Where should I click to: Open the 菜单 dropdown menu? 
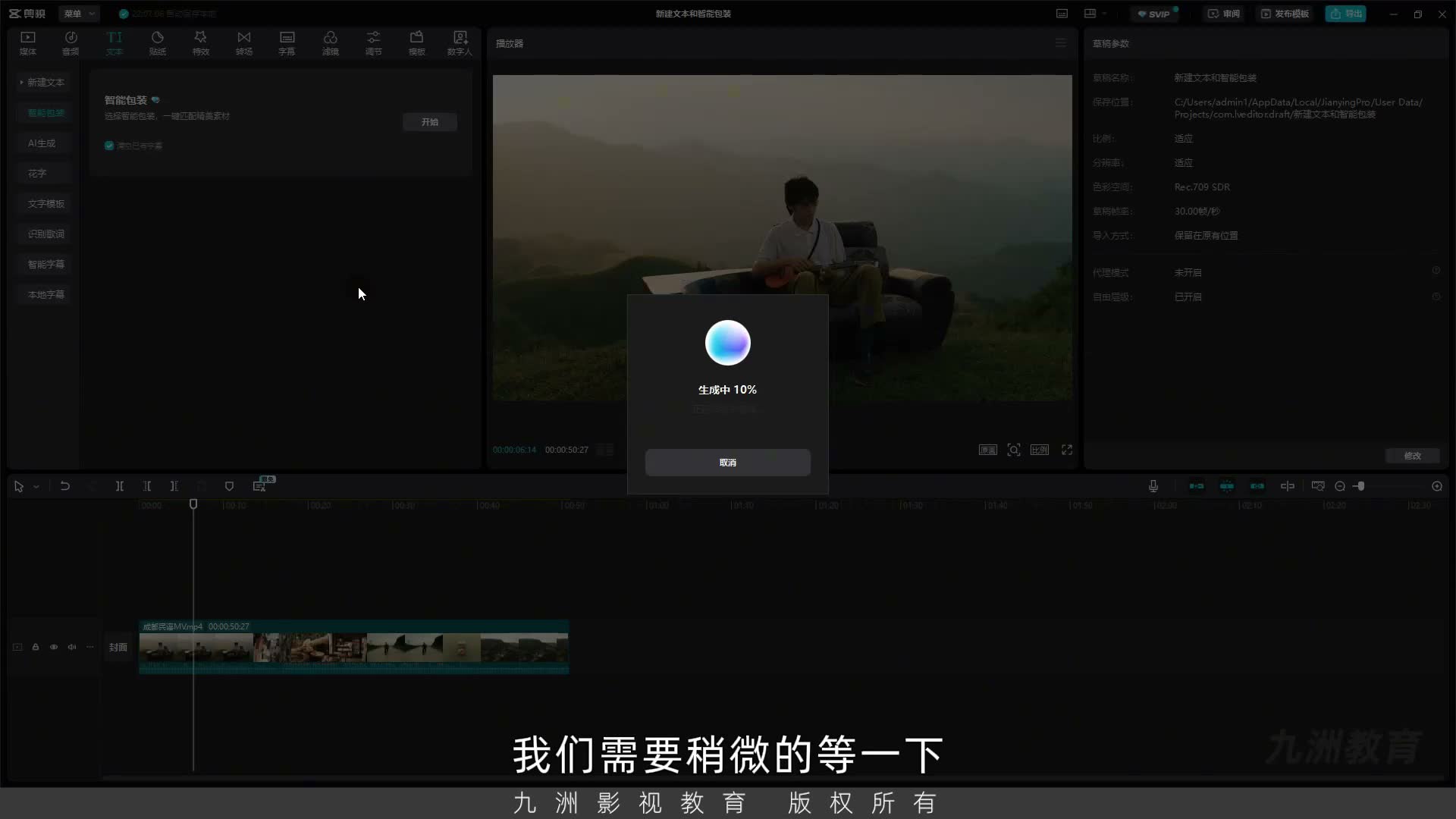coord(79,14)
